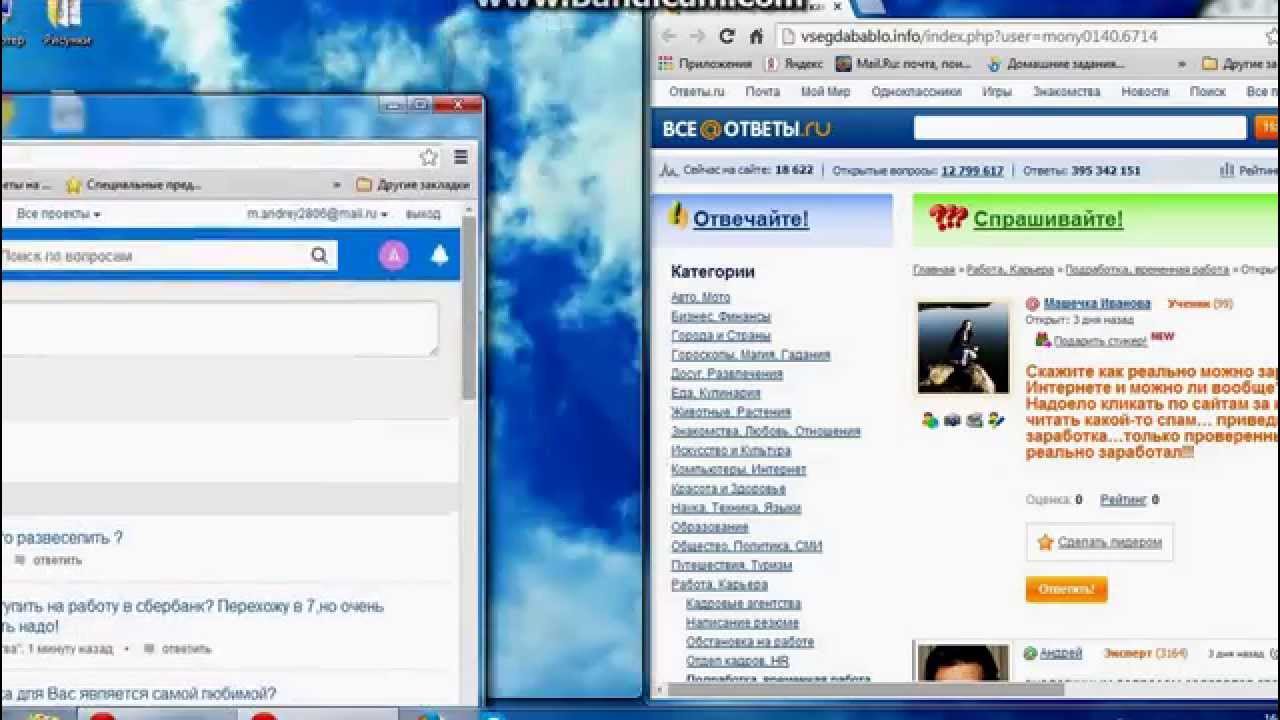Open Красота и Здоровье category
Viewport: 1280px width, 720px height.
tap(728, 488)
